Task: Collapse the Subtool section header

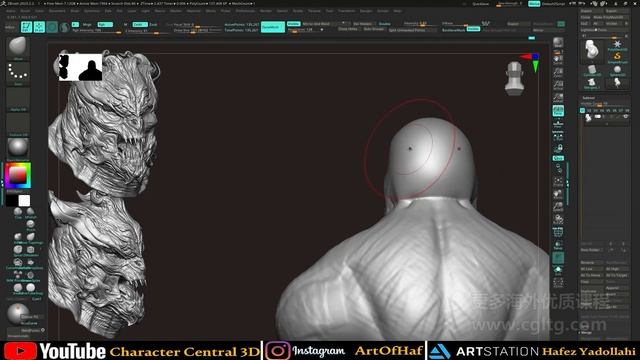Action: tap(589, 98)
